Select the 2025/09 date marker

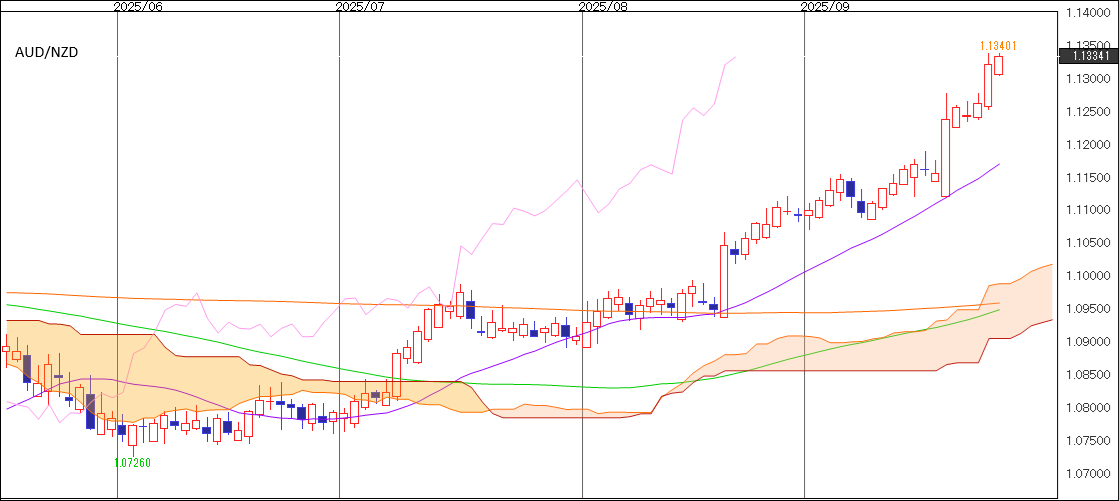[x=825, y=6]
